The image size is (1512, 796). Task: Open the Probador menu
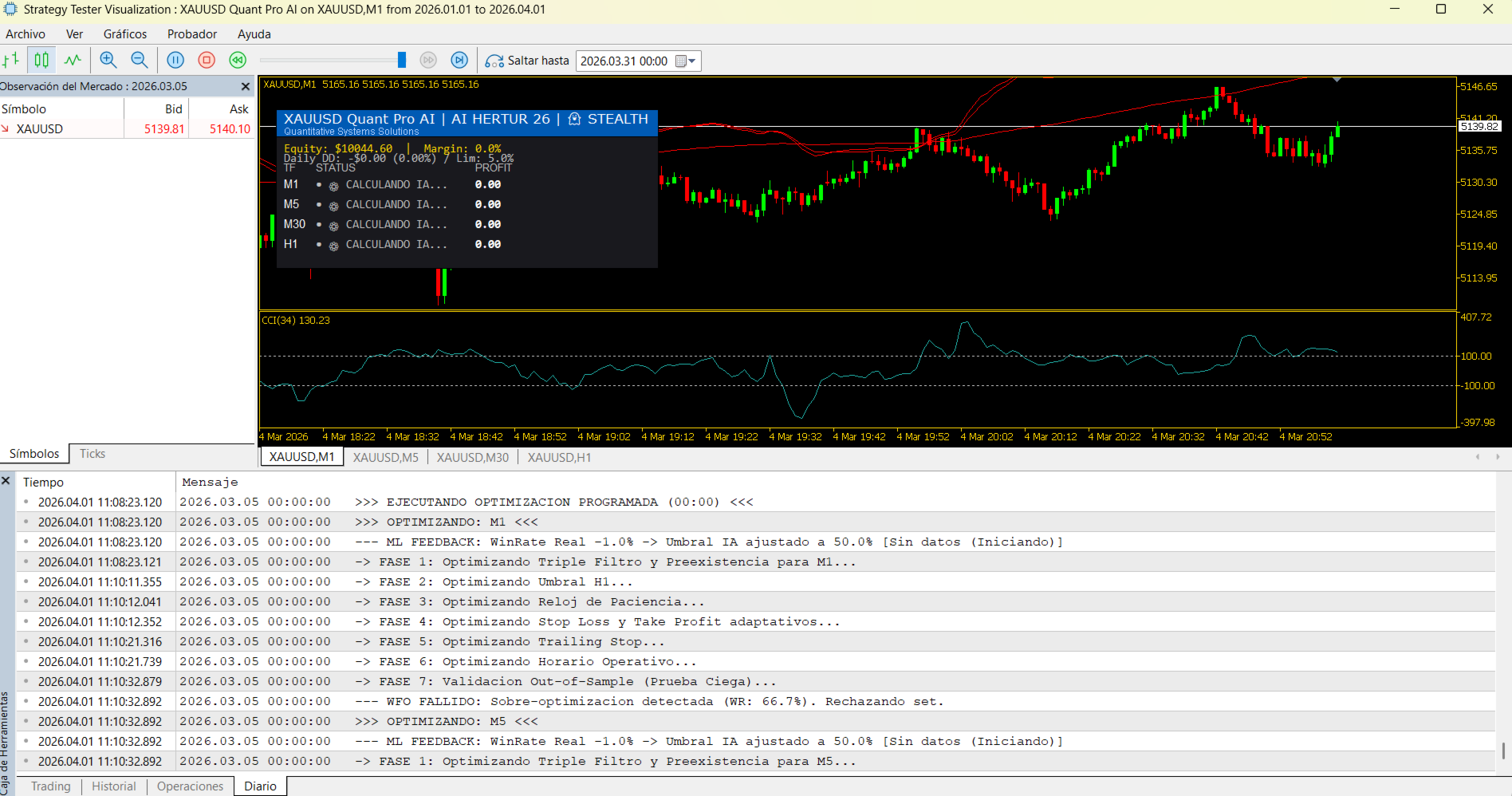pos(192,34)
